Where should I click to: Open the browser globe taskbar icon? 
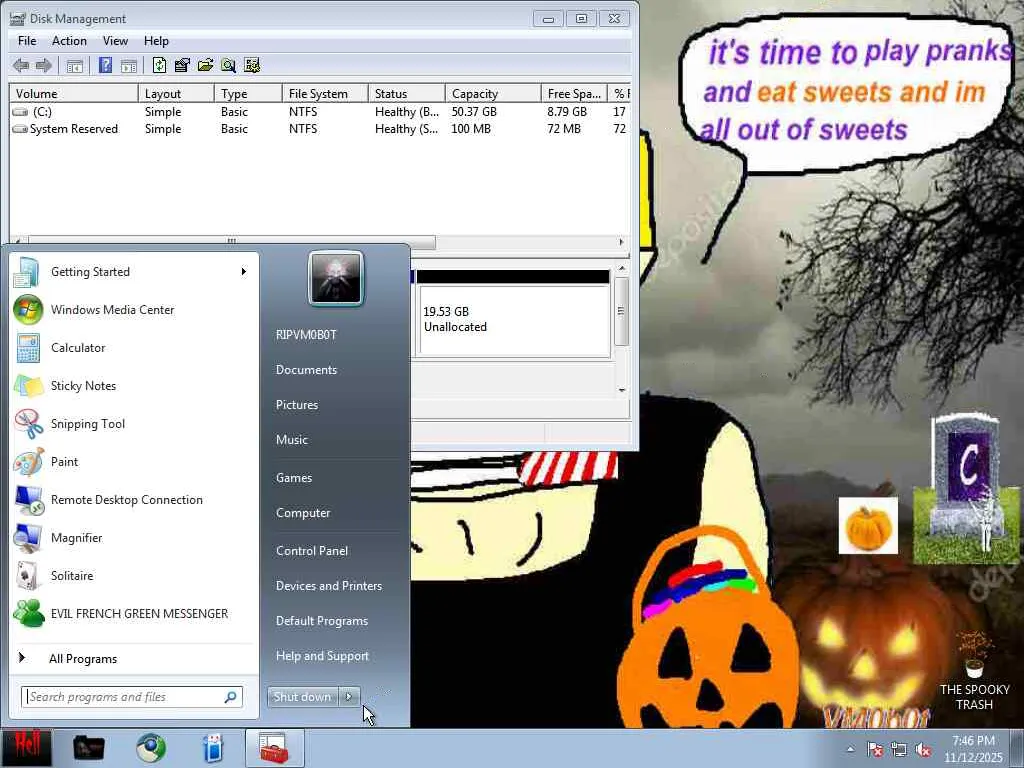coord(151,748)
